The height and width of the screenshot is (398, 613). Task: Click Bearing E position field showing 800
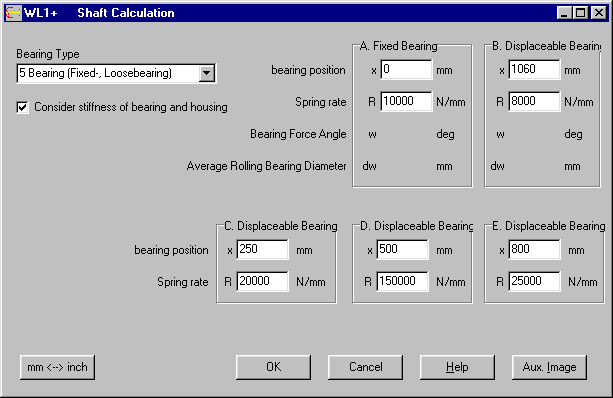[x=534, y=249]
